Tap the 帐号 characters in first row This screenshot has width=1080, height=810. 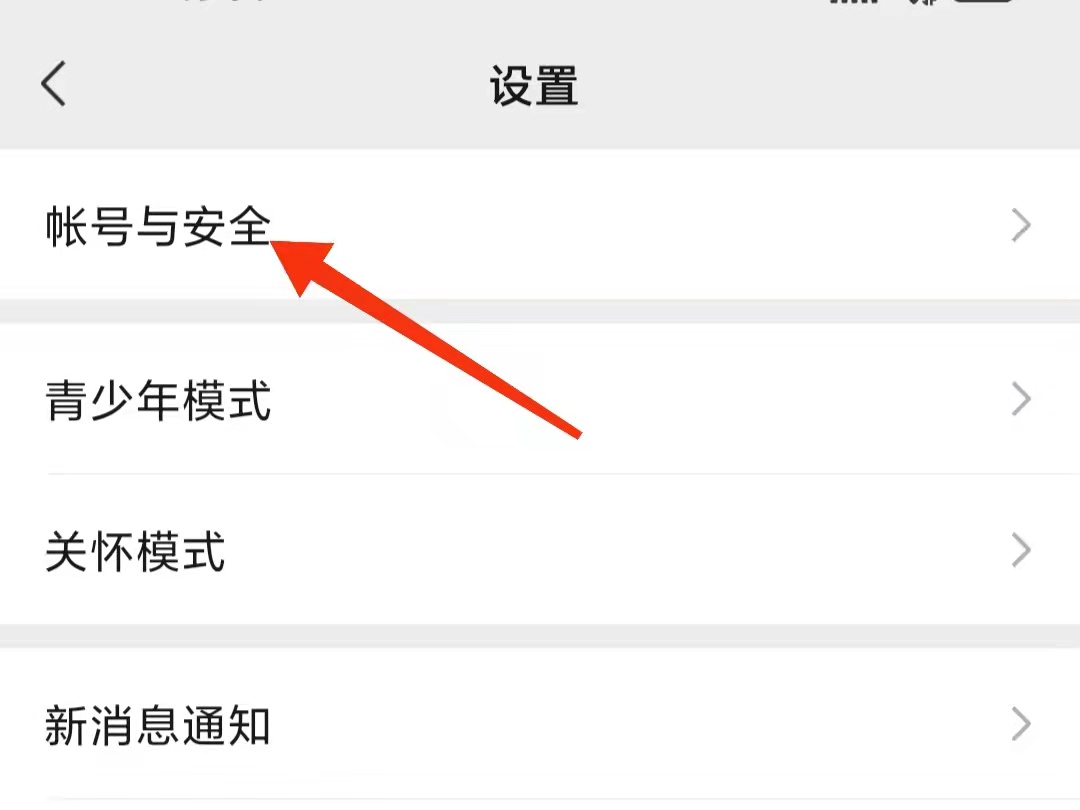(89, 226)
